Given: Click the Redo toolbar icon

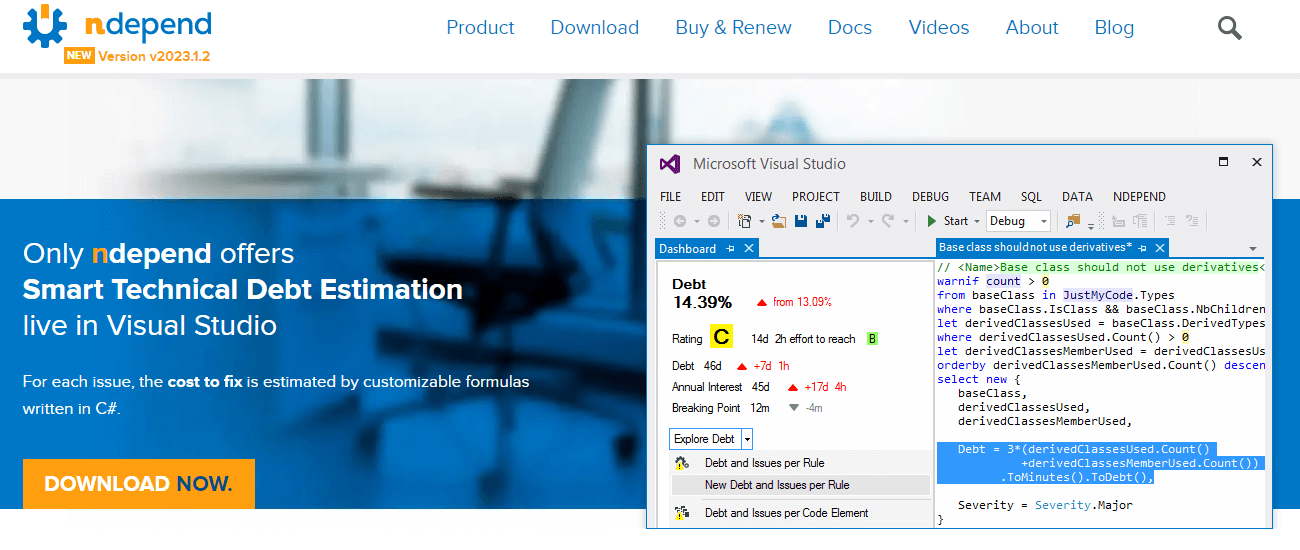Looking at the screenshot, I should point(888,221).
